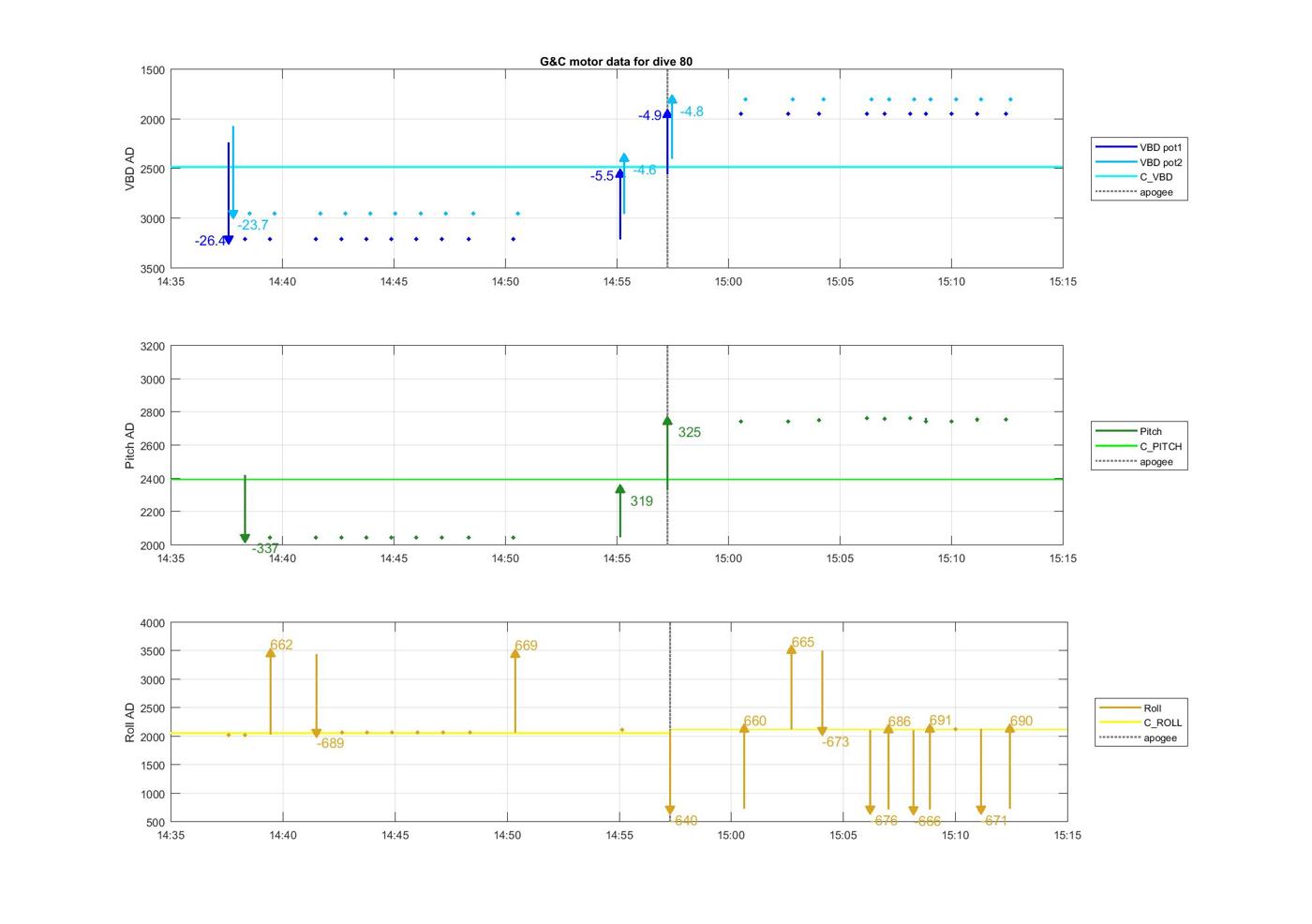Click the '691' roll data label
The height and width of the screenshot is (924, 1312).
(x=941, y=721)
